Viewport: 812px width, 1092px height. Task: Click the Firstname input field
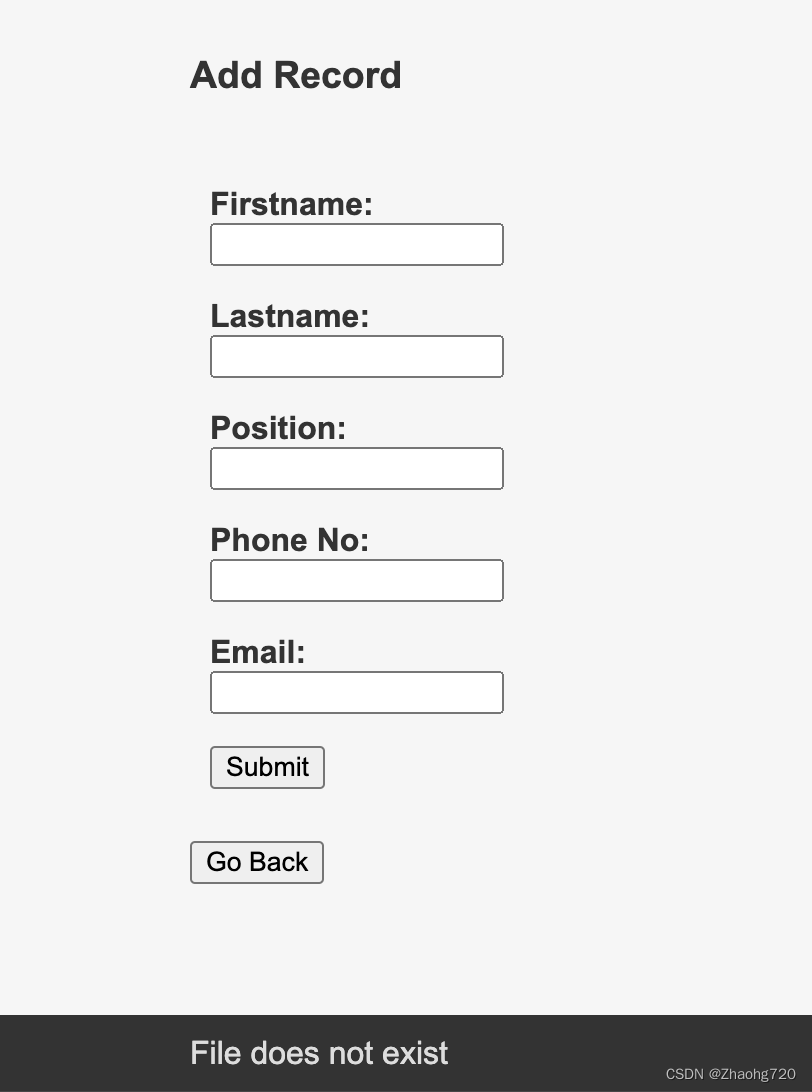coord(356,245)
